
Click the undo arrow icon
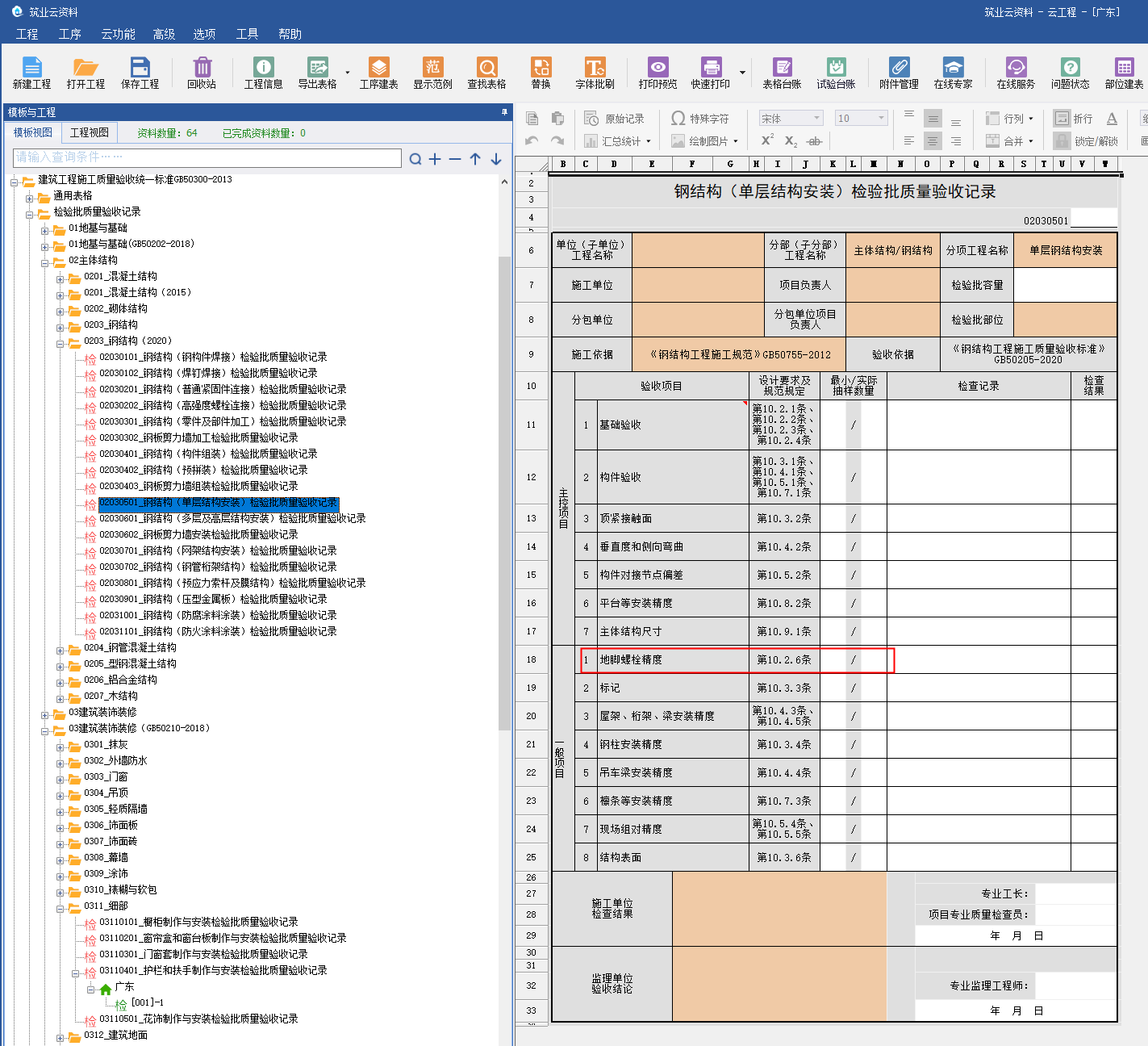click(532, 140)
